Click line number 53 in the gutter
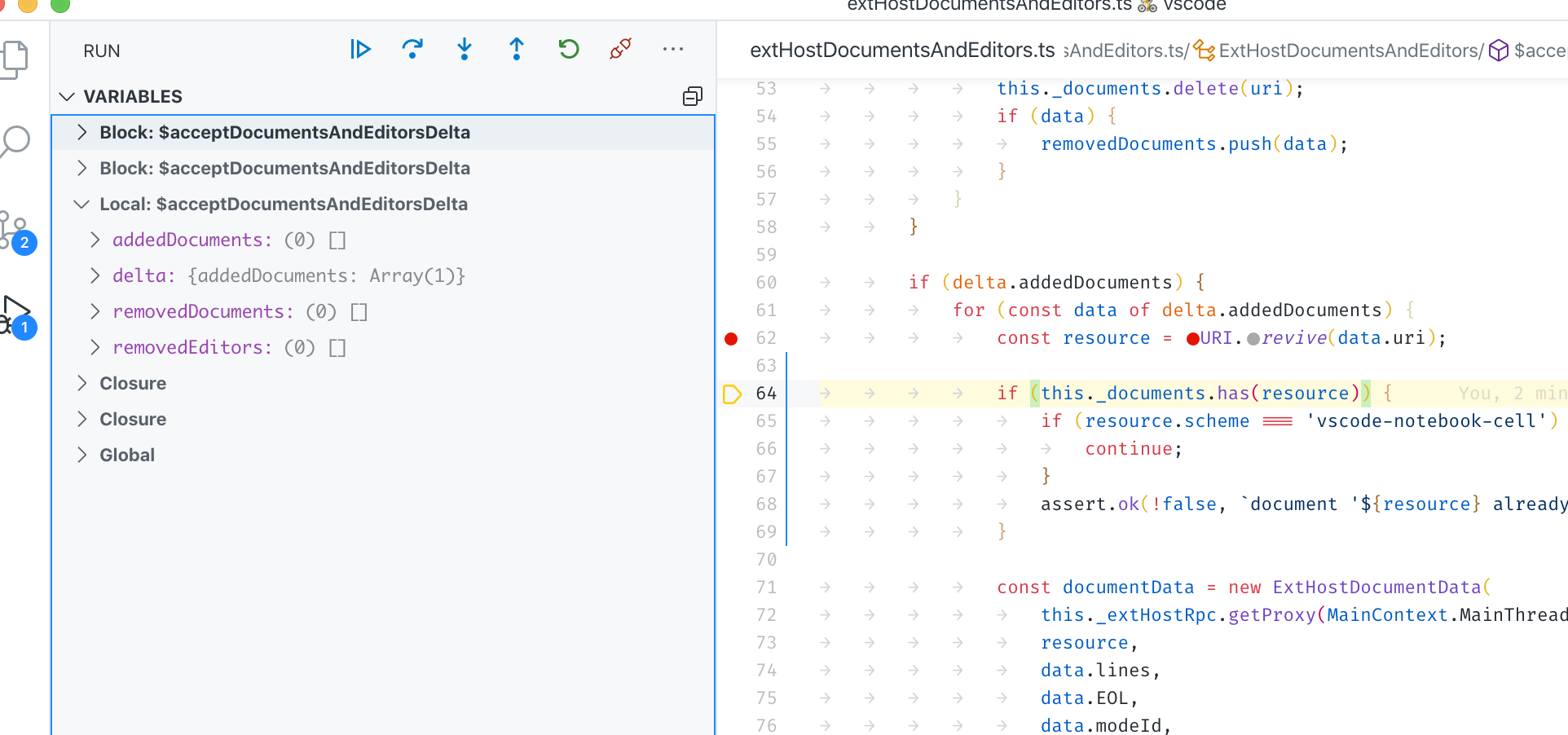The image size is (1568, 735). 766,88
